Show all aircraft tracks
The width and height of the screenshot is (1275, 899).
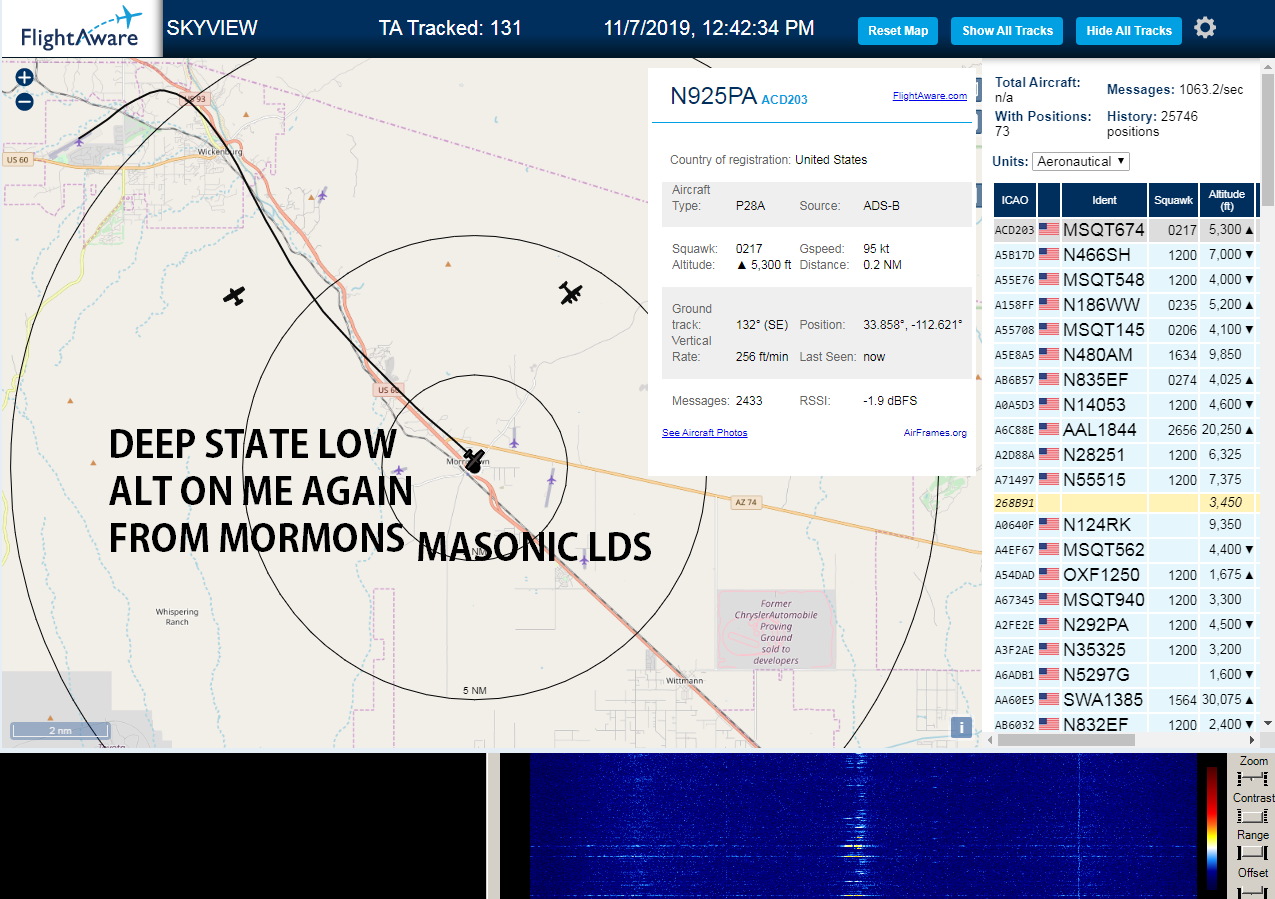(x=1007, y=31)
